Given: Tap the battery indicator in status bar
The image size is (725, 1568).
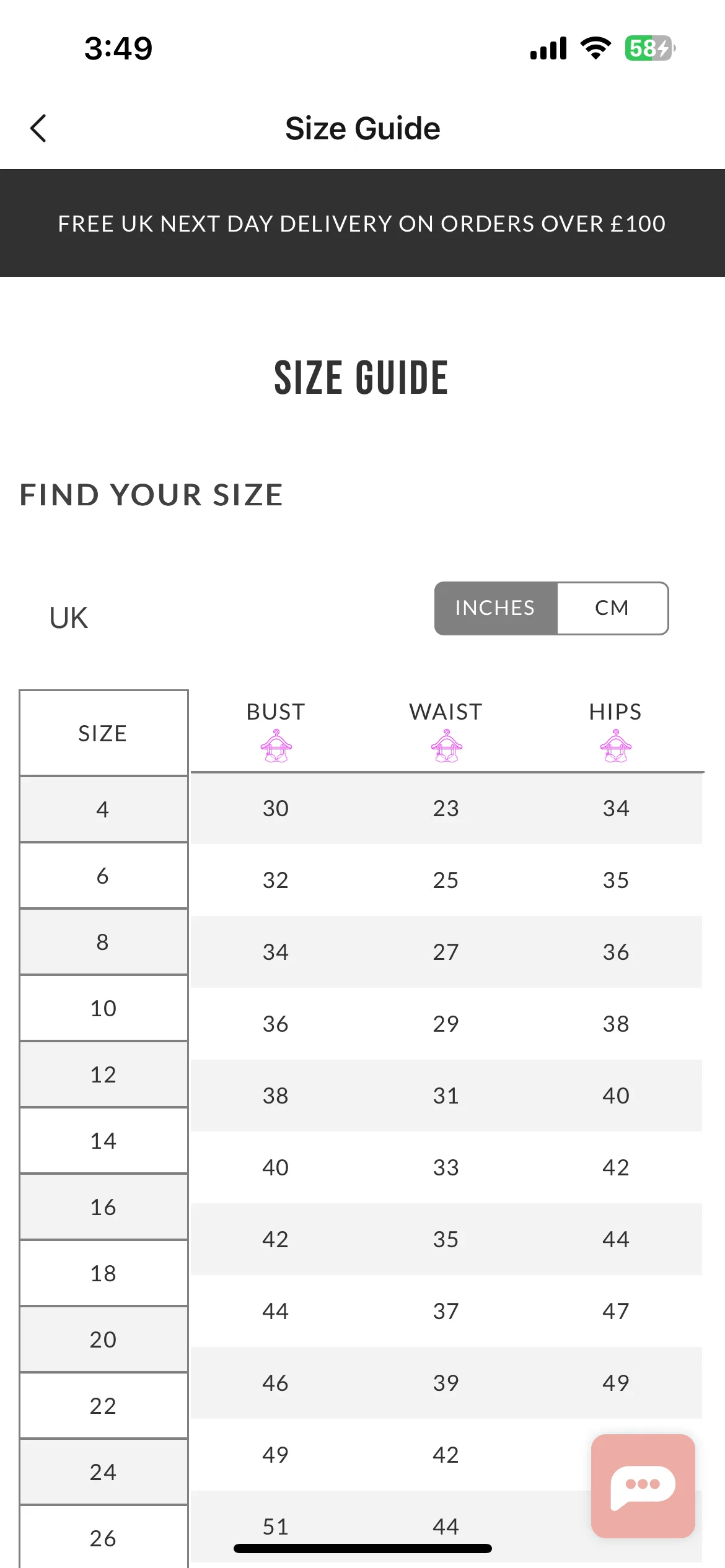Looking at the screenshot, I should coord(650,48).
